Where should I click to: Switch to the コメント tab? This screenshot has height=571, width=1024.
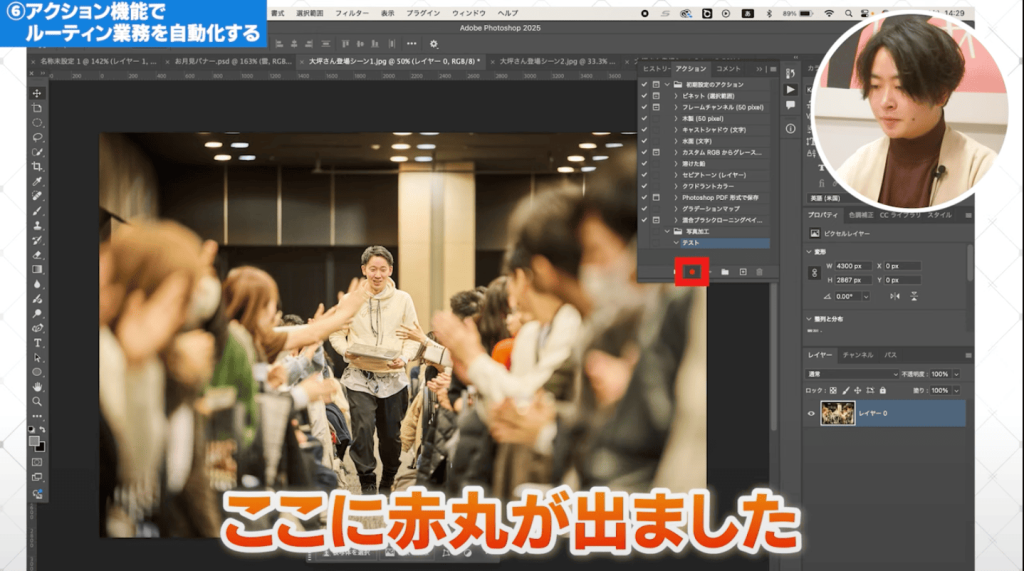click(x=728, y=69)
